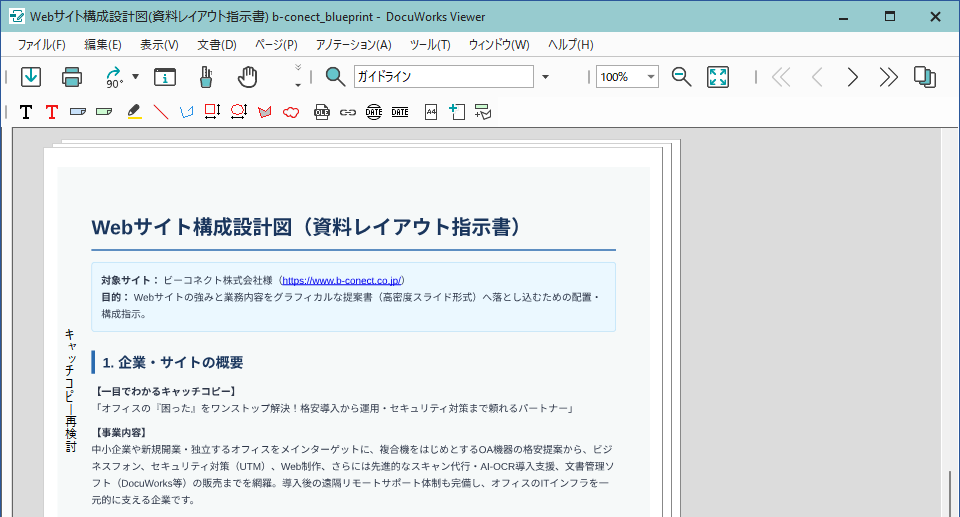Viewport: 960px width, 517px height.
Task: Select the red Text annotation tool
Action: coord(52,112)
